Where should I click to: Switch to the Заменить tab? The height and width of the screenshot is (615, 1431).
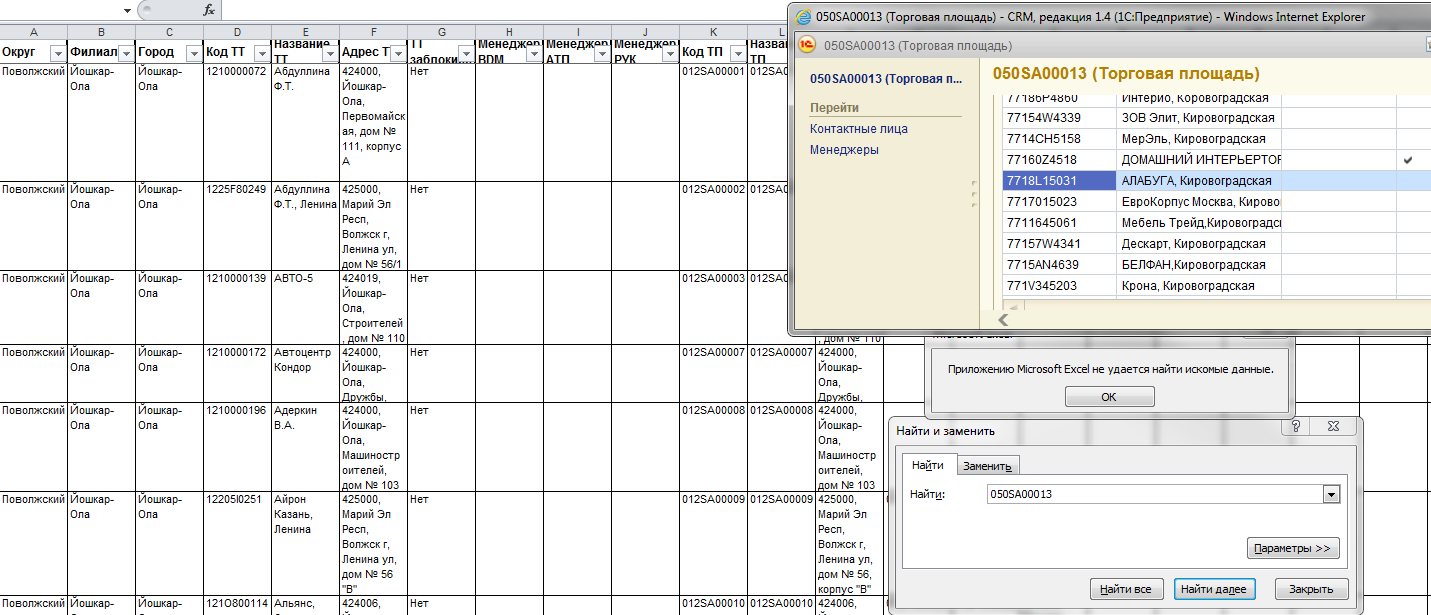pos(989,466)
